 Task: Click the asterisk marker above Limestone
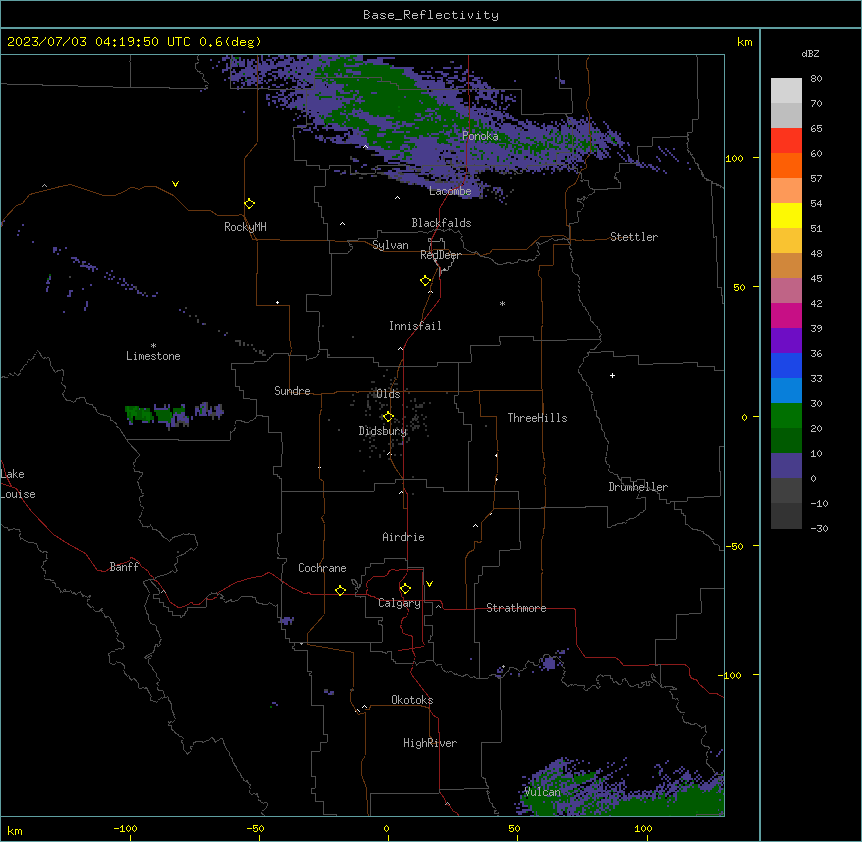153,346
